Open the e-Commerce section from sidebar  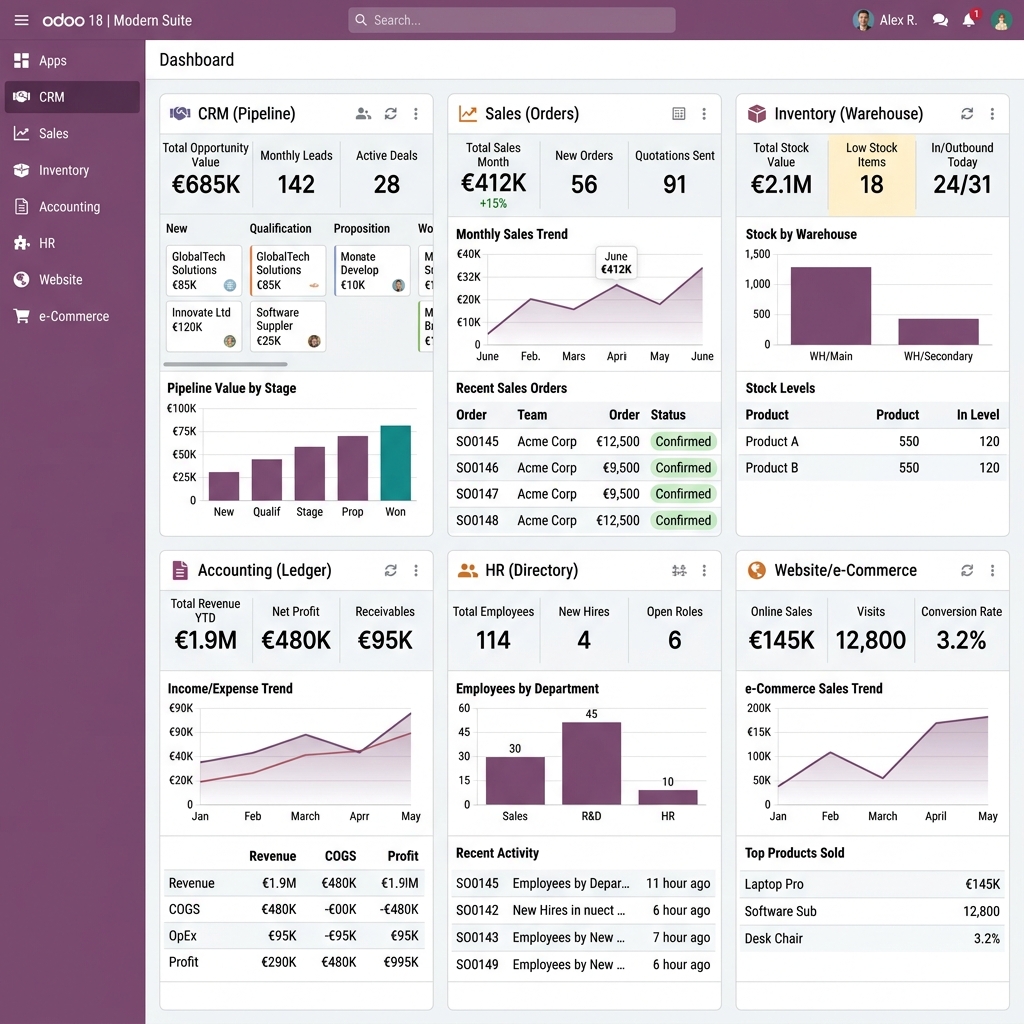click(70, 316)
